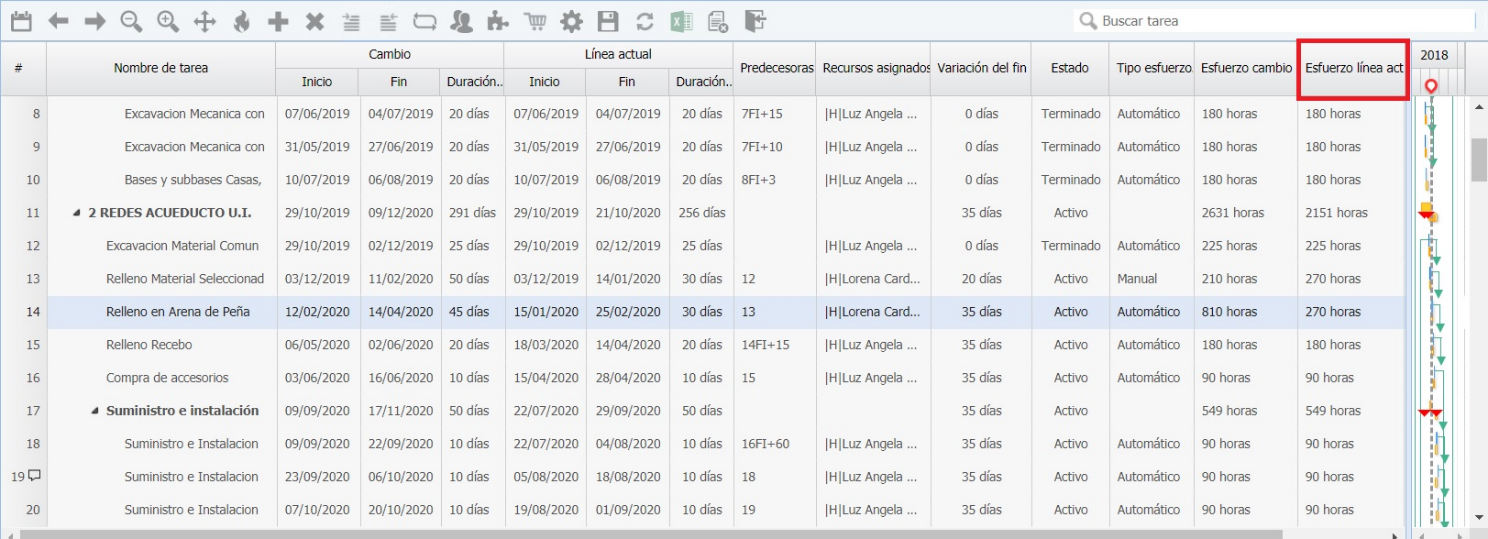Delete task with the X icon
1488x539 pixels.
click(x=314, y=20)
